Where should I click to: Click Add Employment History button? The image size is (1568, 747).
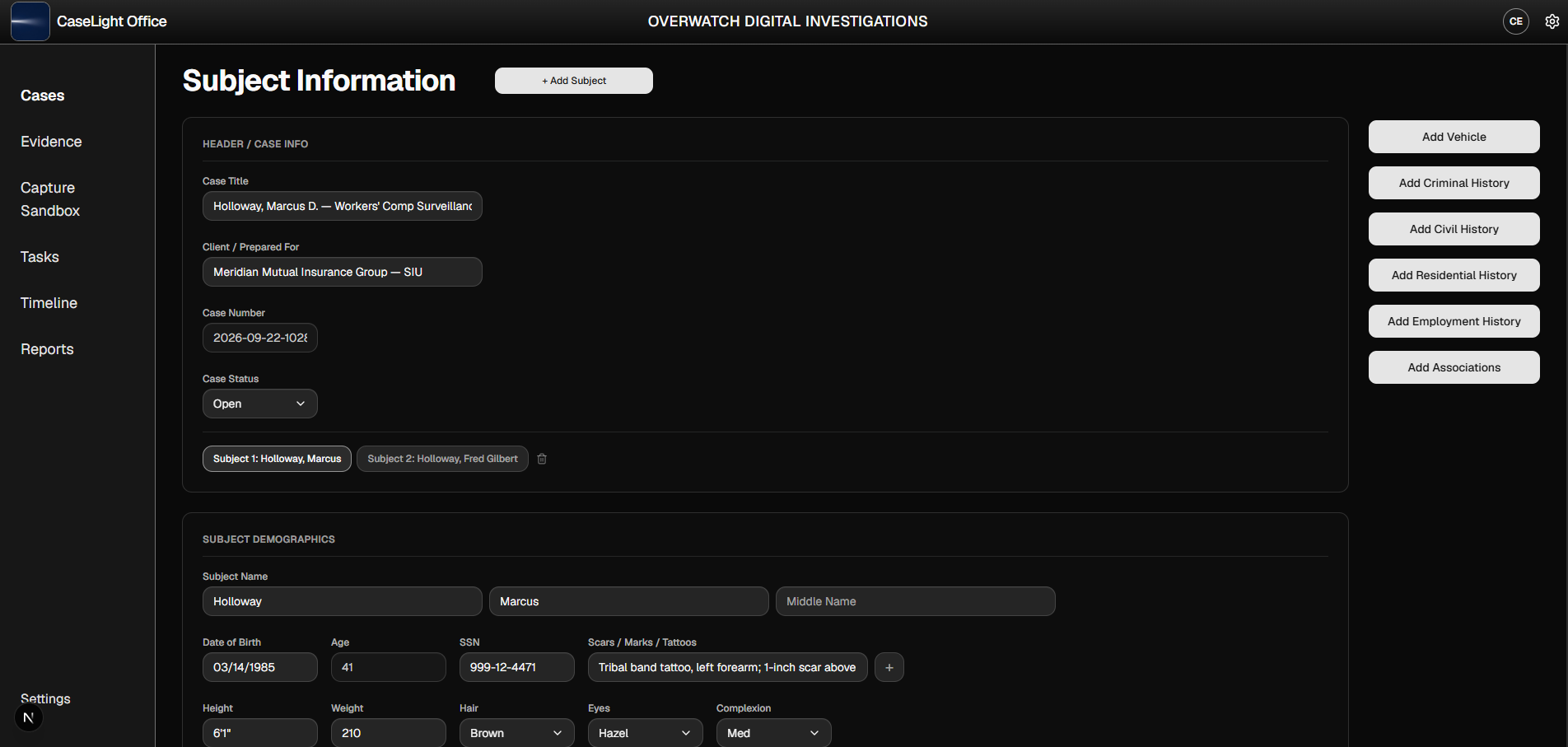tap(1454, 321)
